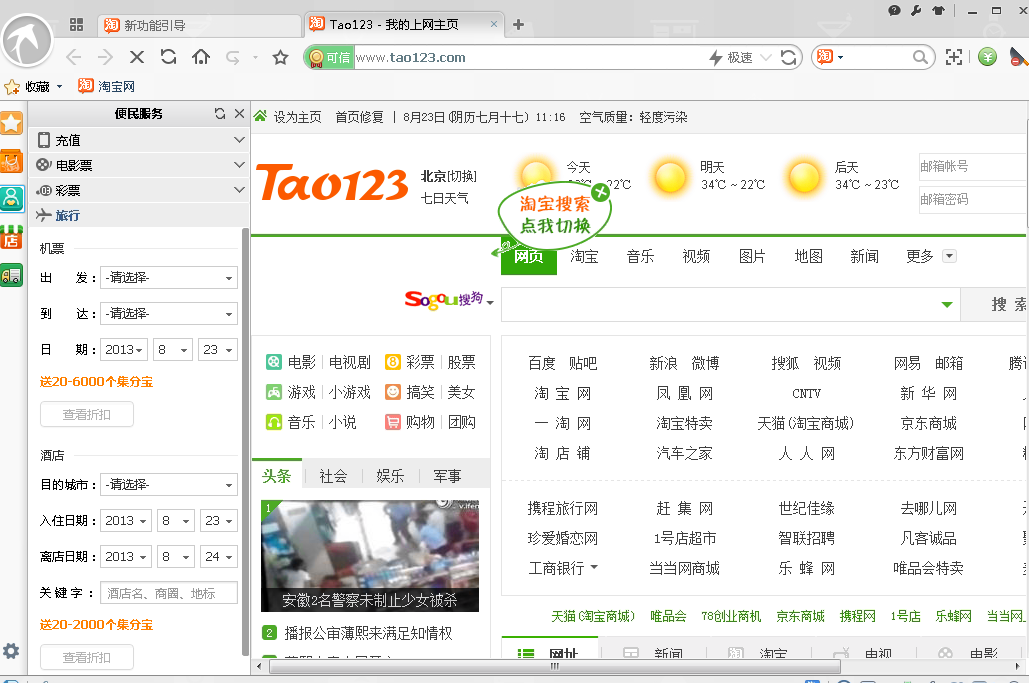Click the 设为主页 link
Viewport: 1029px width, 683px height.
click(297, 117)
